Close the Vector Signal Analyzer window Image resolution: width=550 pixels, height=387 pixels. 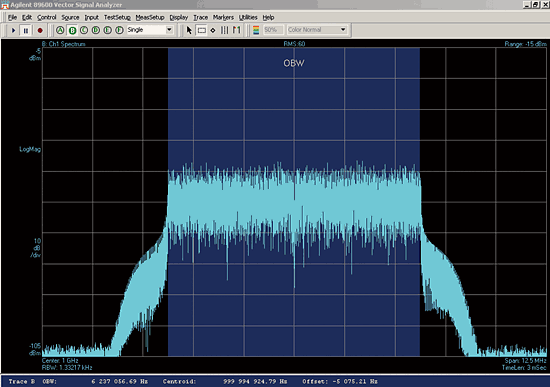click(x=545, y=5)
